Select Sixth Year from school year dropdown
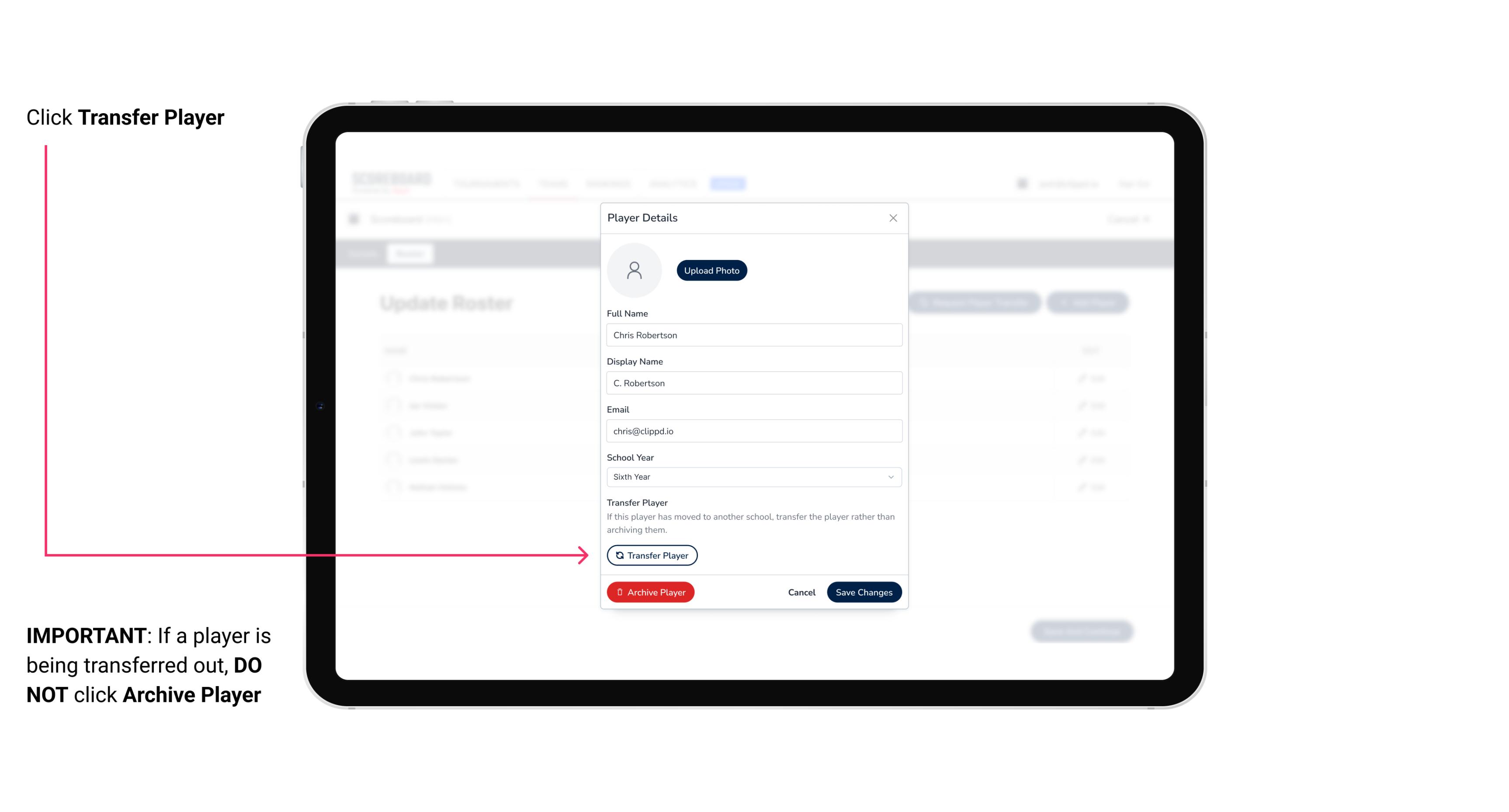1509x812 pixels. (x=752, y=476)
